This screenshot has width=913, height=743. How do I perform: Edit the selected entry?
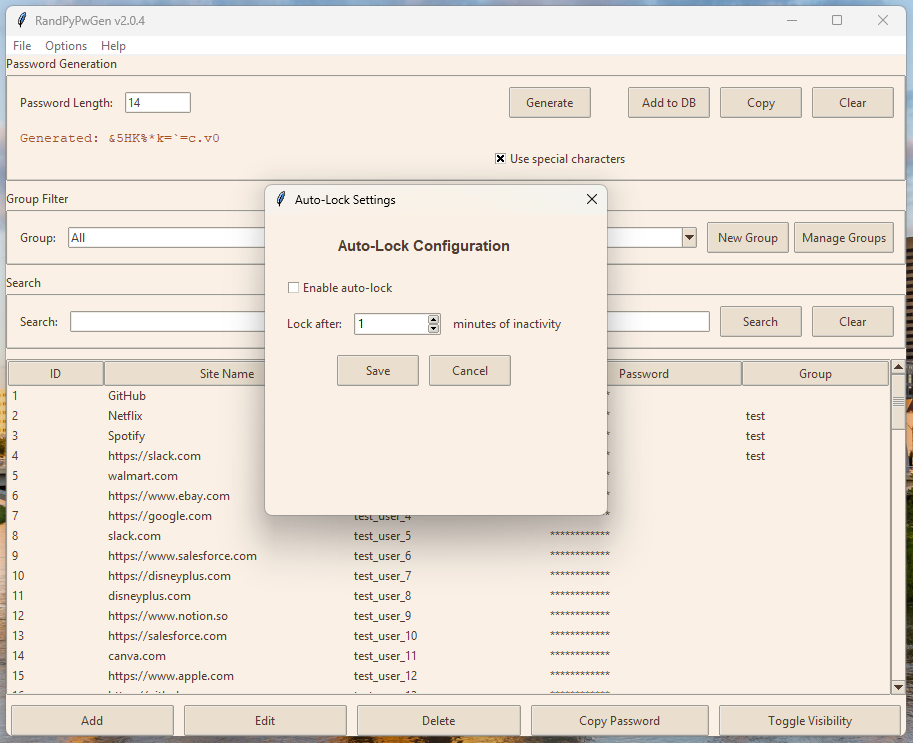(x=265, y=720)
